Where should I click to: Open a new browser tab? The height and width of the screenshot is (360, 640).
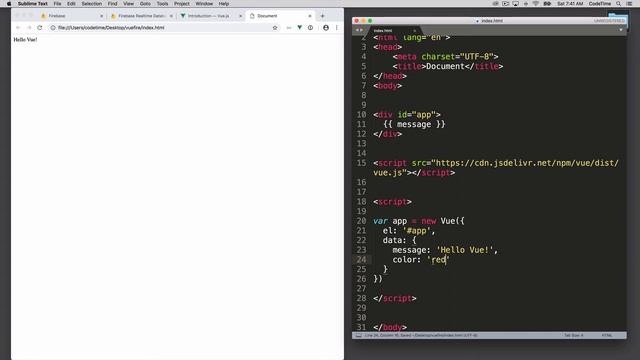322,16
